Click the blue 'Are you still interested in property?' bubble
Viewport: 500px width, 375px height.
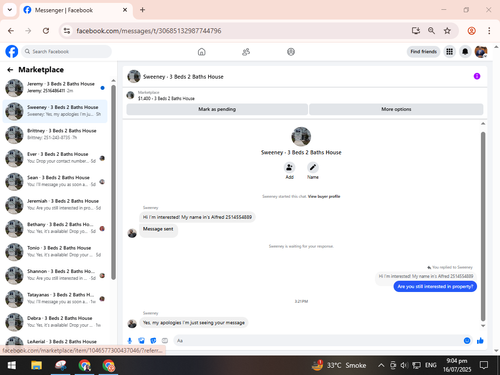435,286
